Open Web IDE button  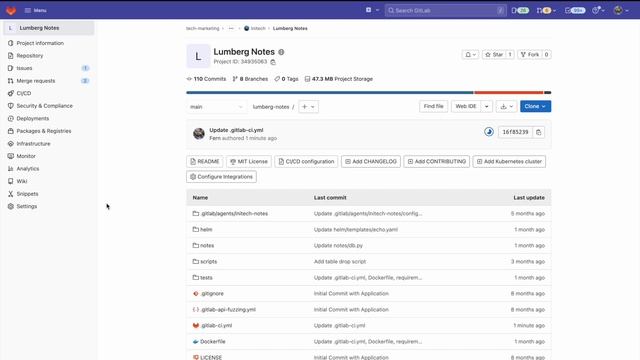(466, 106)
